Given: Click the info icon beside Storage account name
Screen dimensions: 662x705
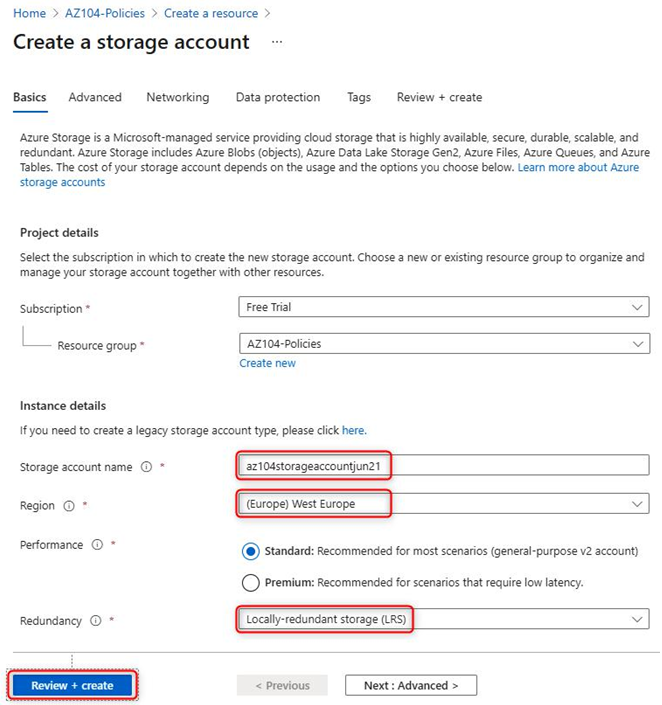Looking at the screenshot, I should (146, 466).
